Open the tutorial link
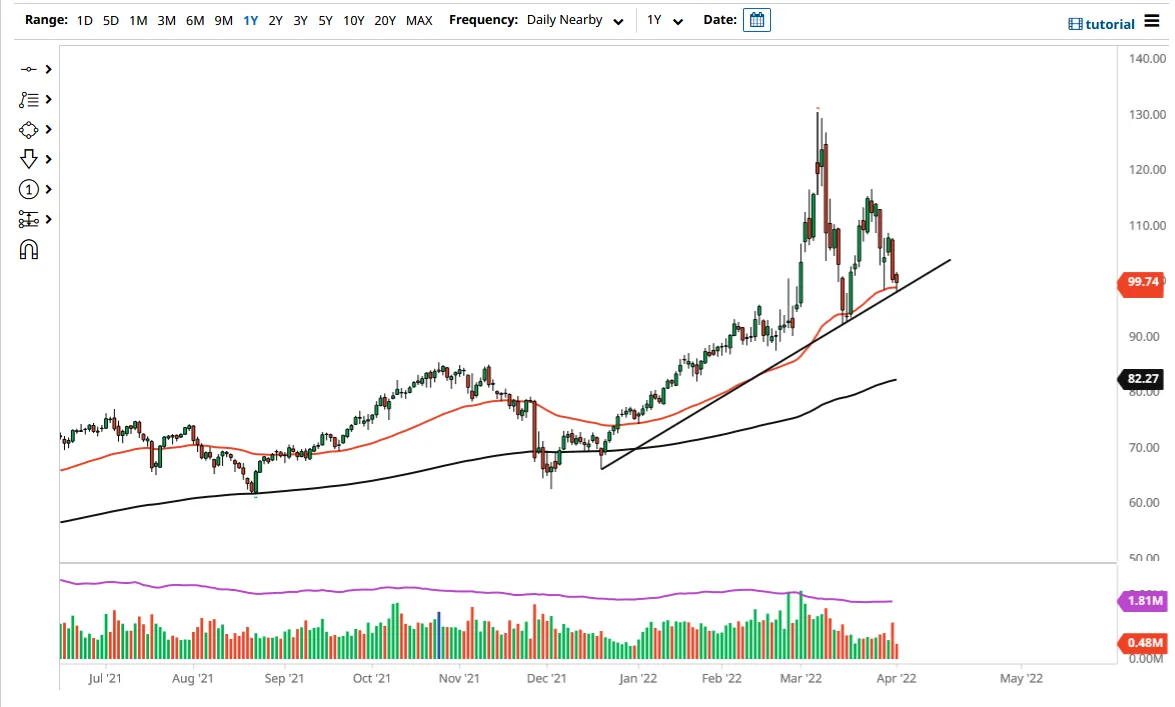 click(1102, 24)
